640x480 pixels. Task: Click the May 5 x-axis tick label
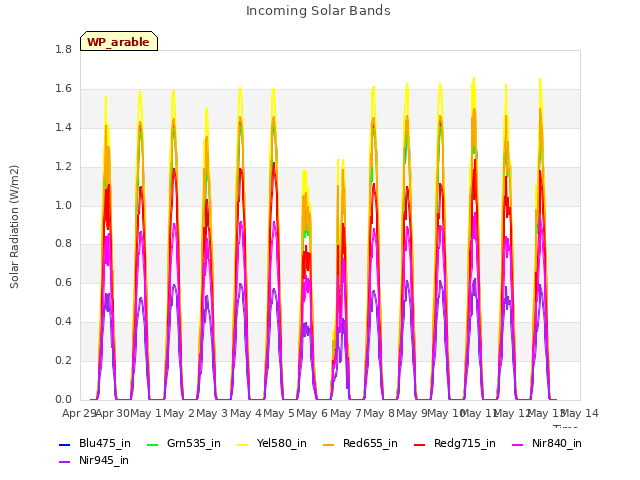(279, 413)
